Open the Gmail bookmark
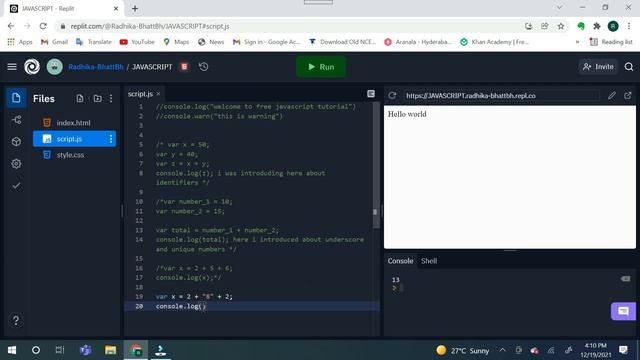640x360 pixels. 54,42
